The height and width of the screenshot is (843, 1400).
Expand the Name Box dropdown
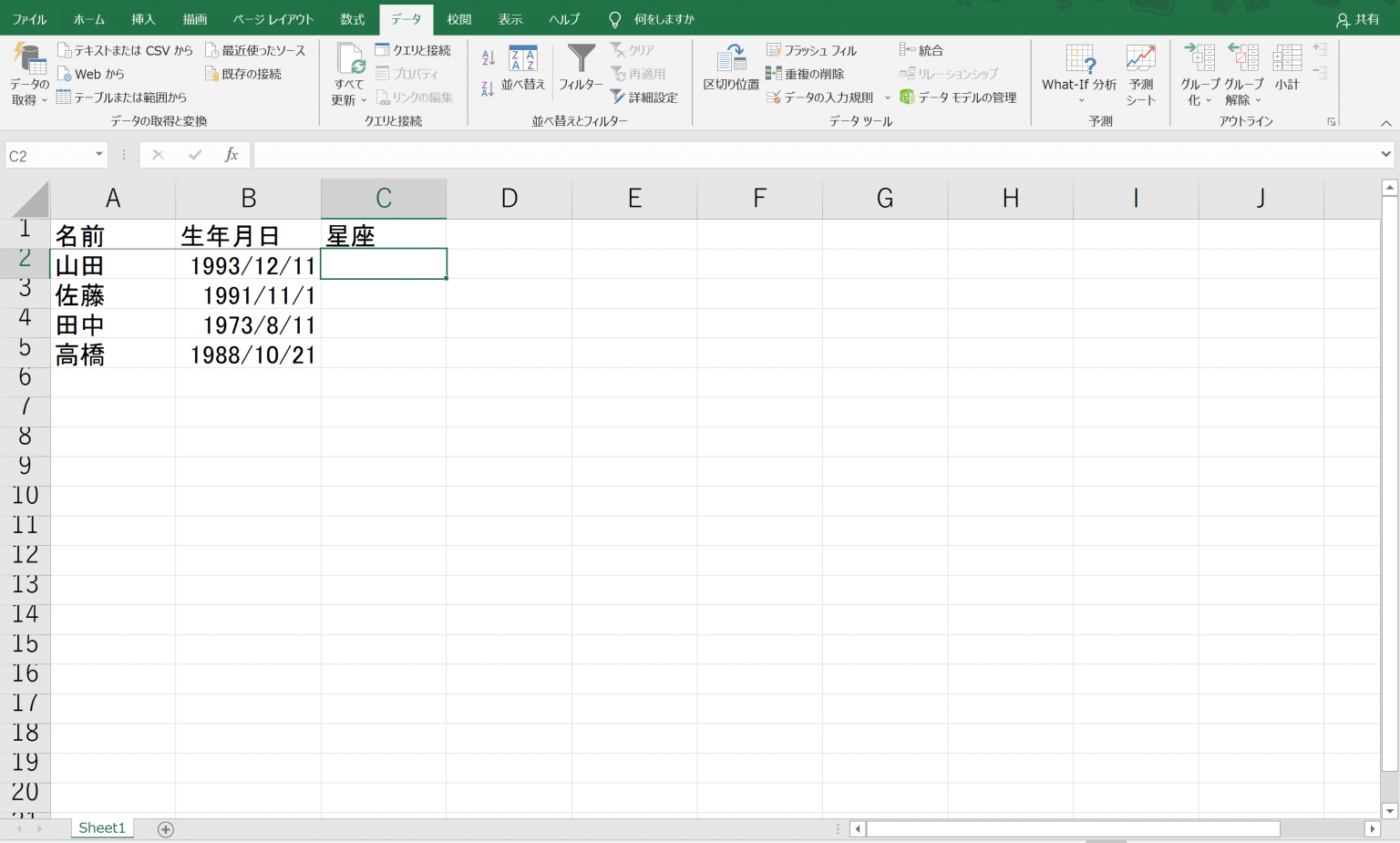[99, 155]
